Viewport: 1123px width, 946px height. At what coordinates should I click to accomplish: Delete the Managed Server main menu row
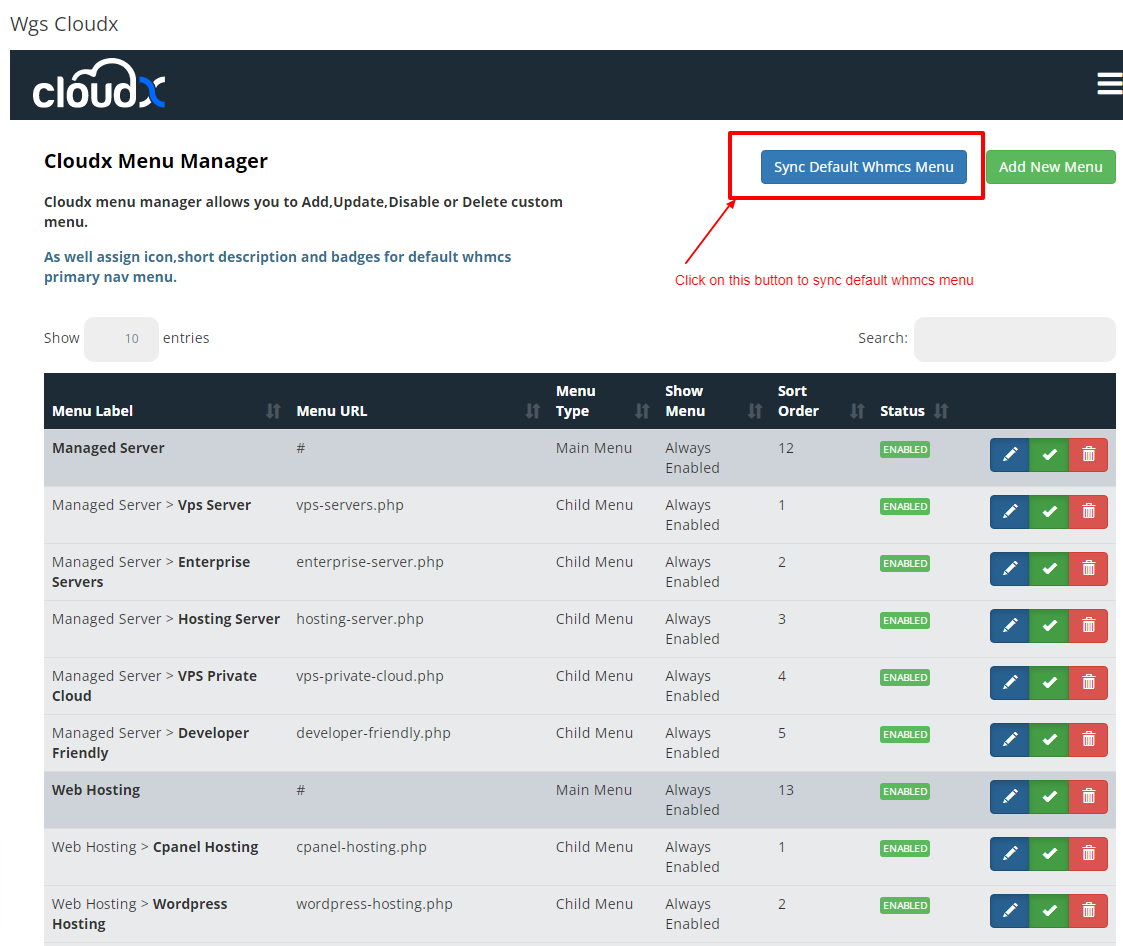[x=1089, y=455]
